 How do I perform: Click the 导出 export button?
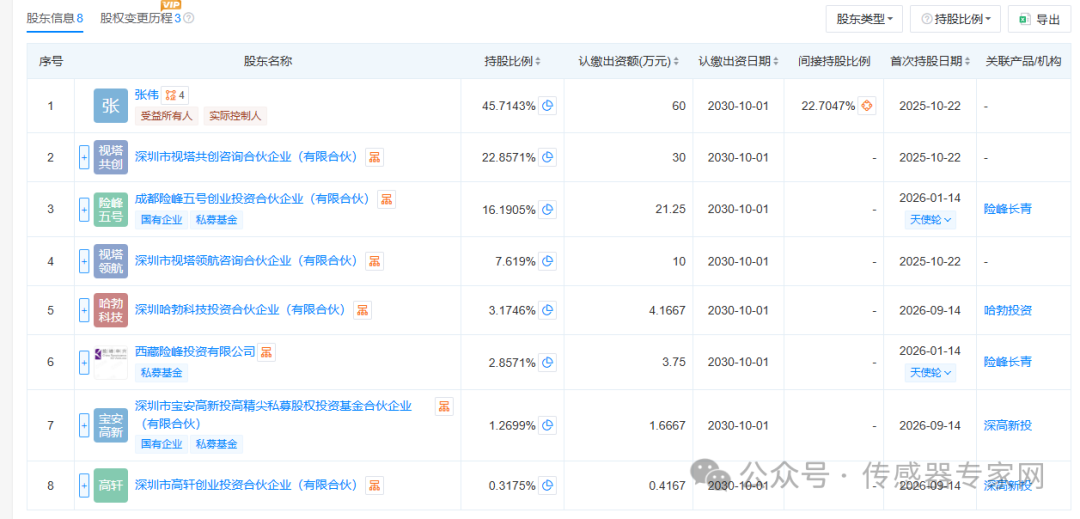pos(1039,19)
